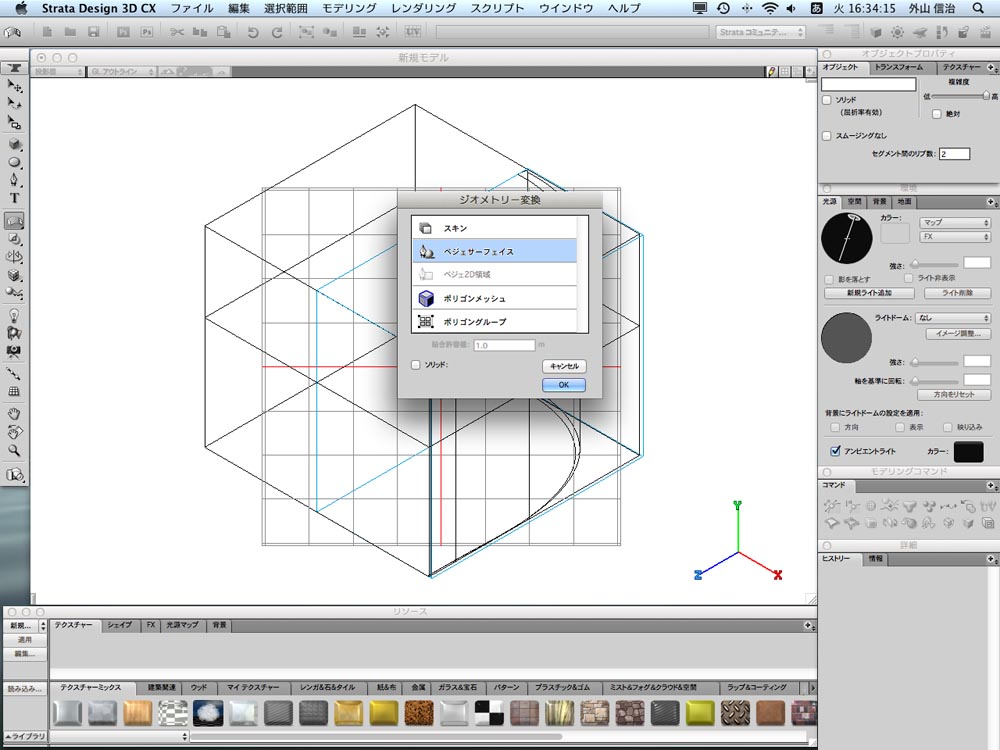Select the Text tool in the toolbox
This screenshot has width=1000, height=750.
14,198
